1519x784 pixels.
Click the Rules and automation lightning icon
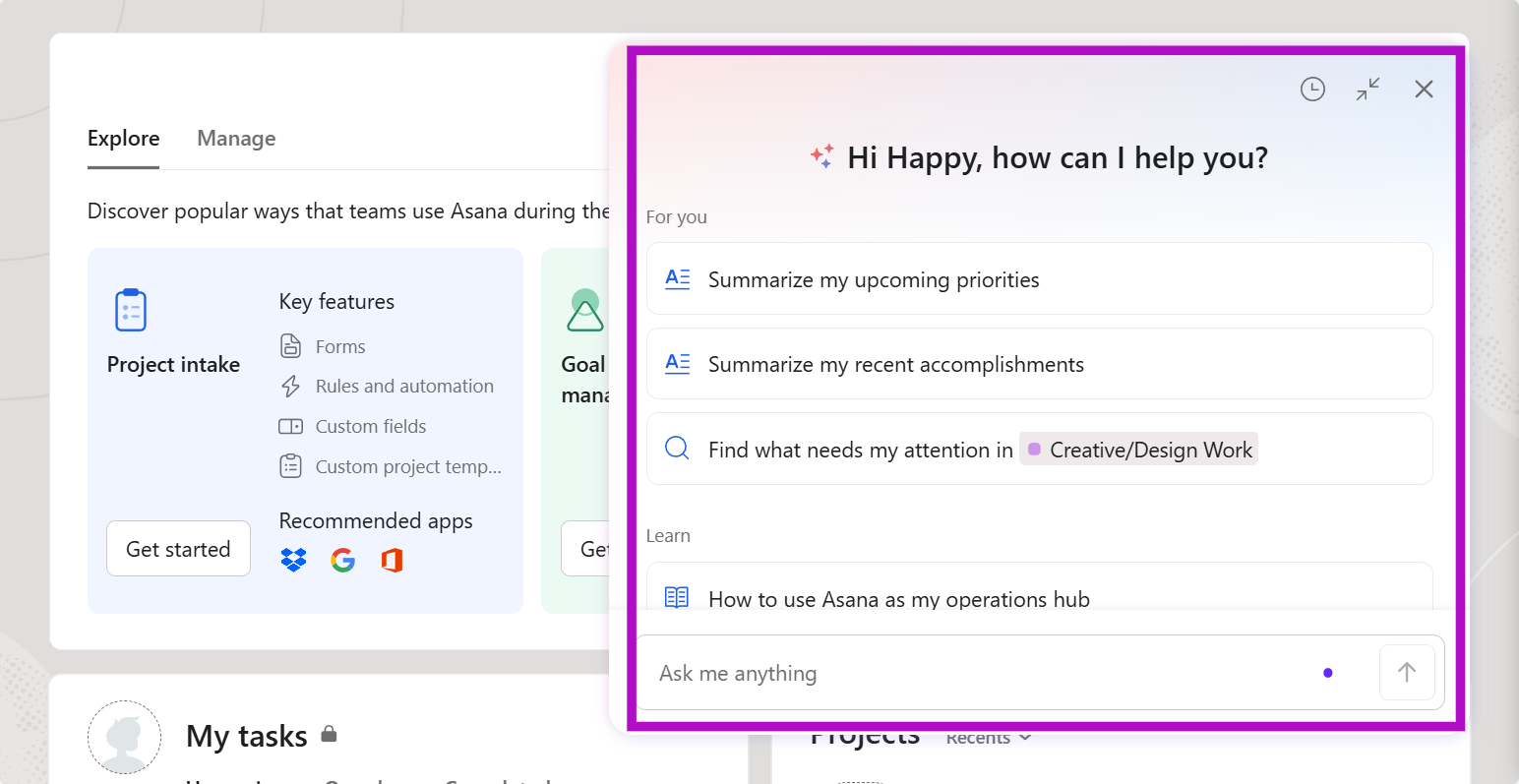(x=290, y=387)
